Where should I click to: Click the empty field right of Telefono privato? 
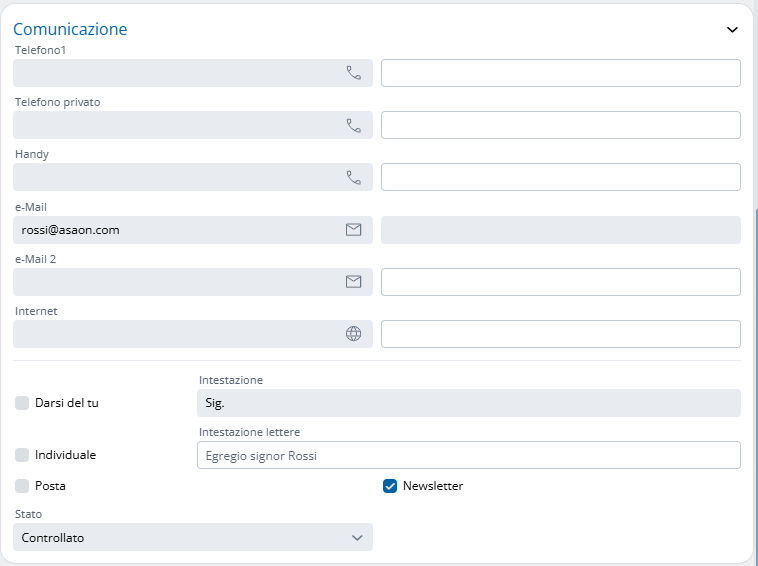560,125
